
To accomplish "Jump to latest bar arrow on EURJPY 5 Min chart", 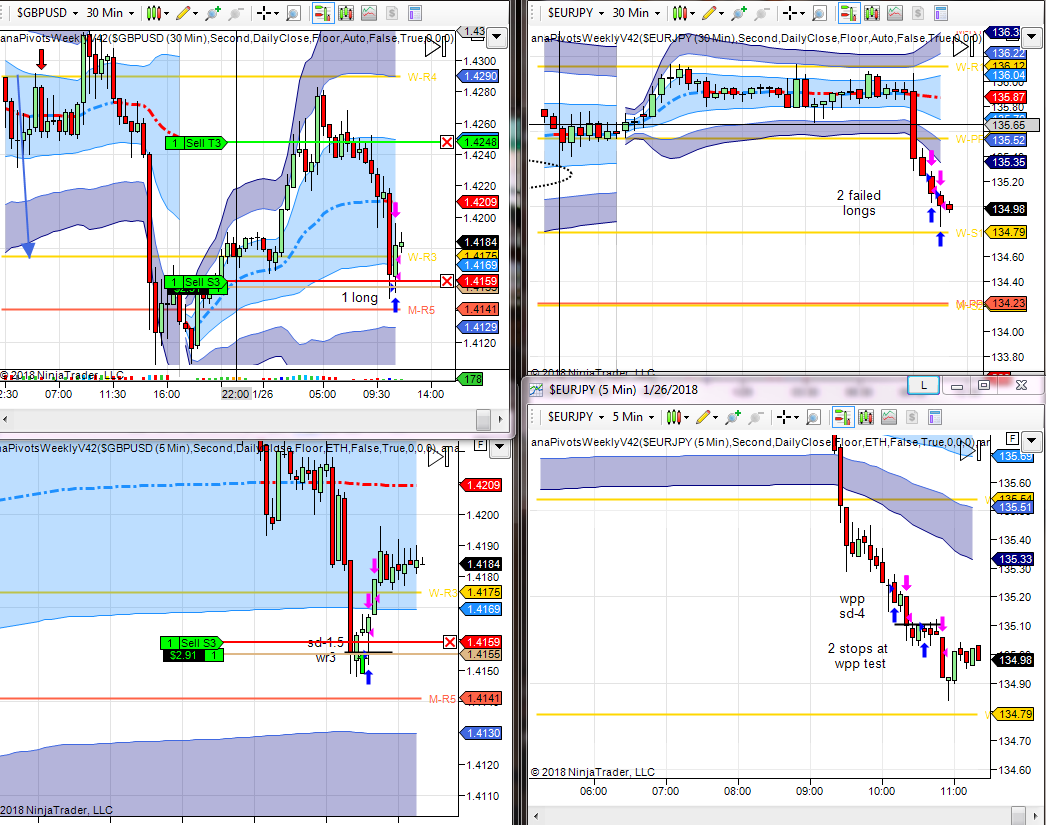I will (x=971, y=451).
